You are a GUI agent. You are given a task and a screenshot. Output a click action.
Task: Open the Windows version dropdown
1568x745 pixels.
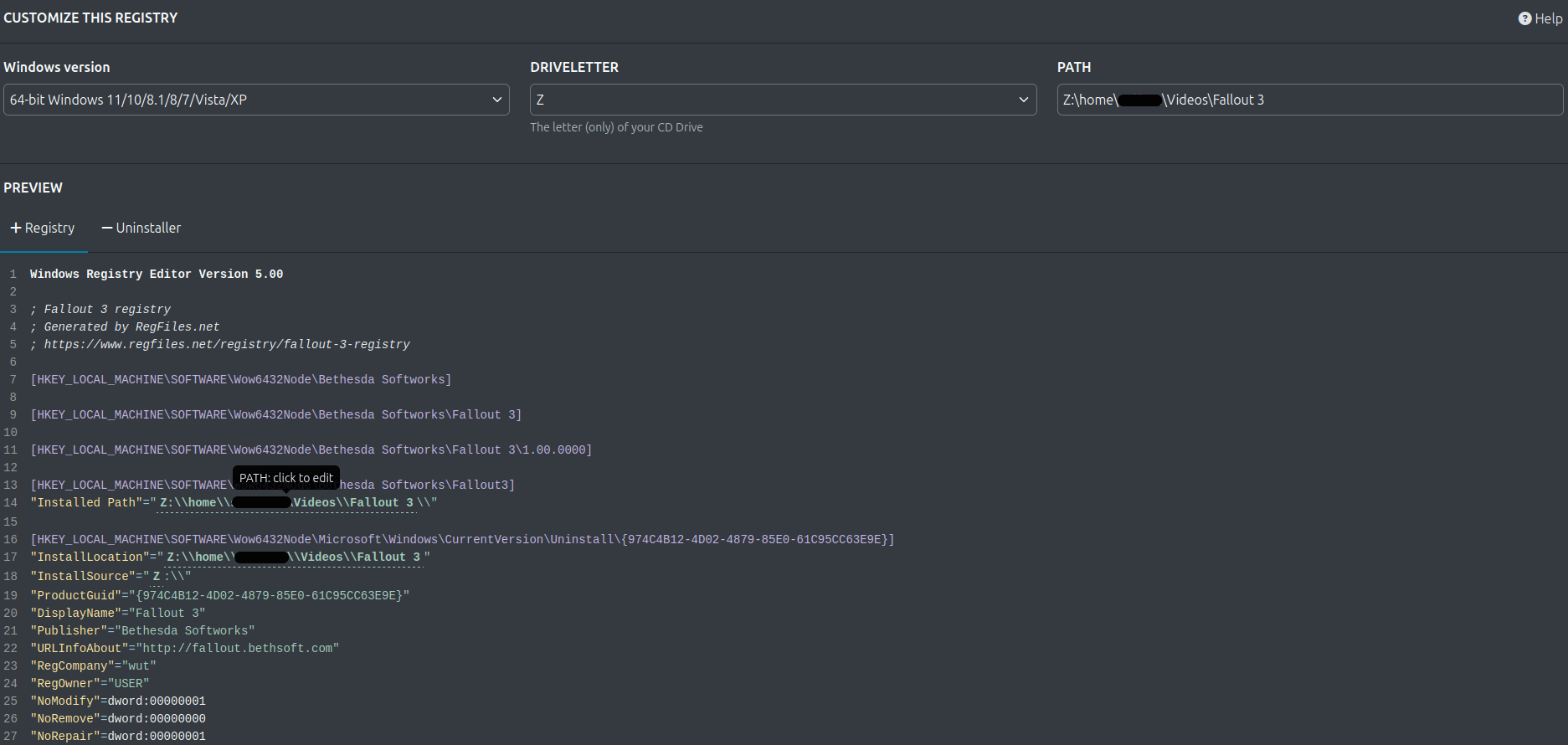pos(256,100)
